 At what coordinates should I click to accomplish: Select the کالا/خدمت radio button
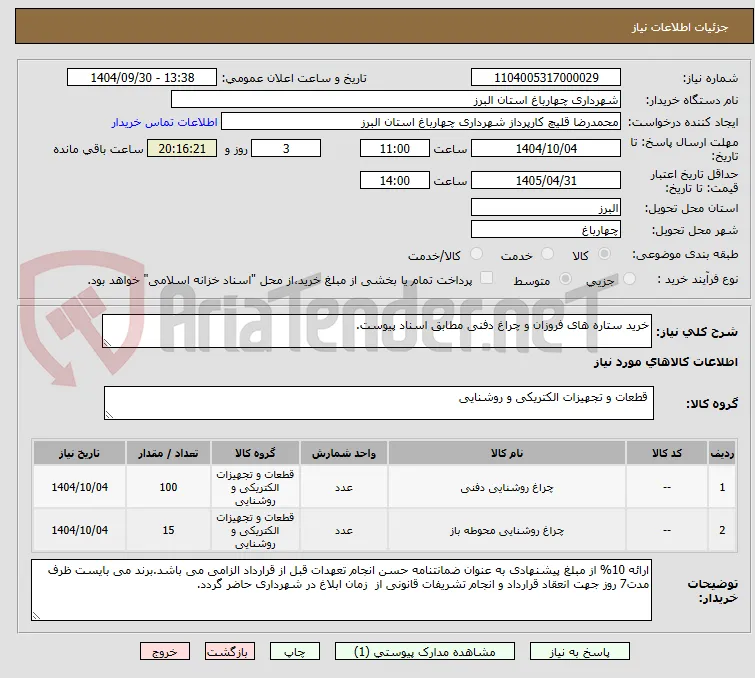[x=476, y=254]
